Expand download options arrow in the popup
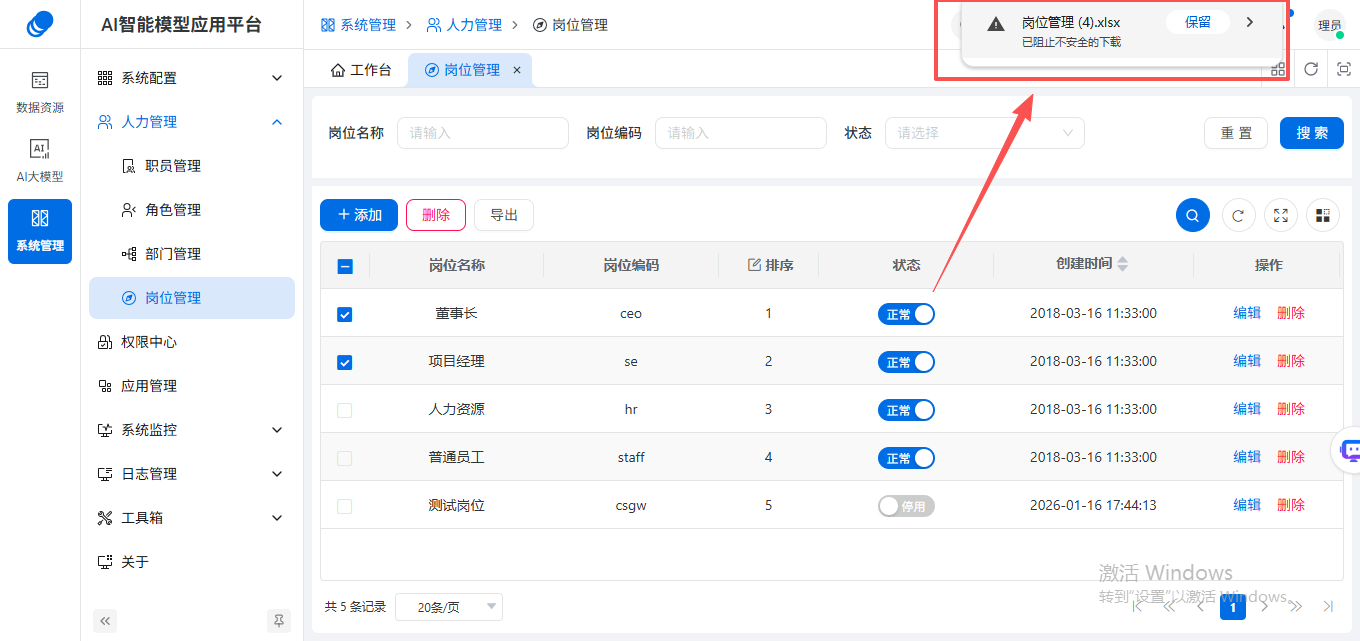Screen dimensions: 1360x641 click(1250, 22)
